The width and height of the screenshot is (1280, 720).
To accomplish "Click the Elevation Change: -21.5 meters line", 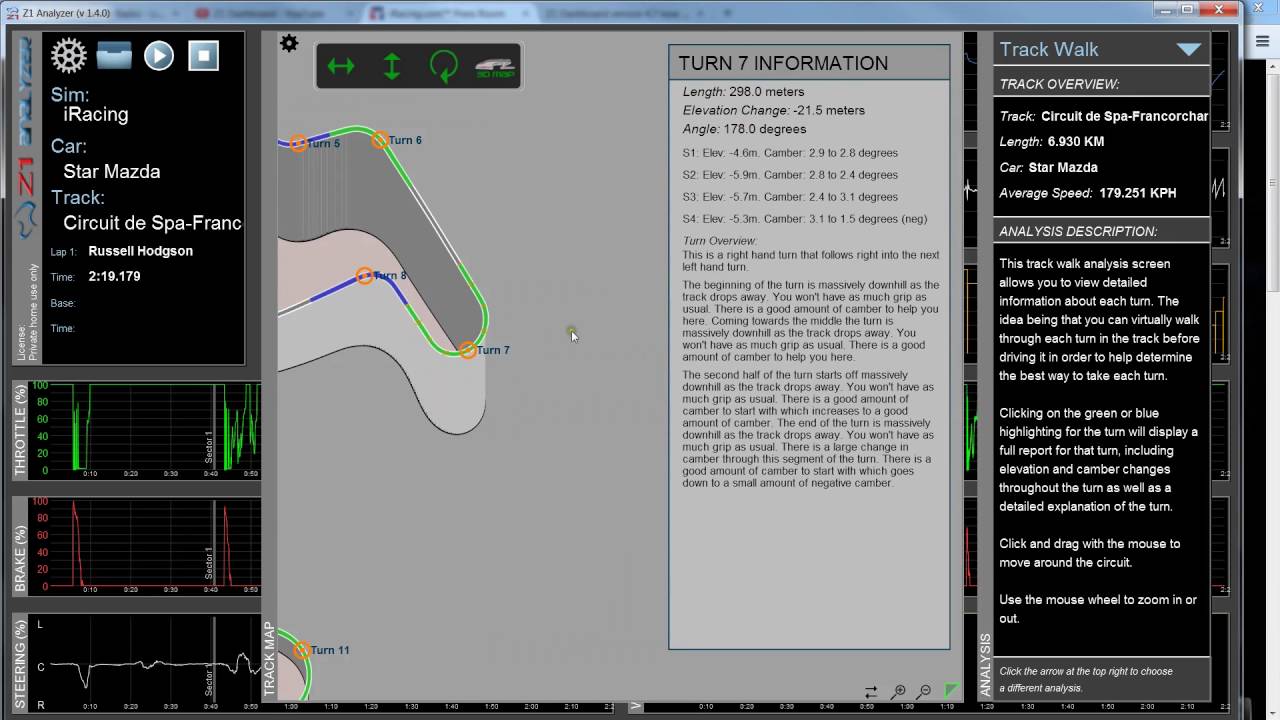I will [x=774, y=110].
